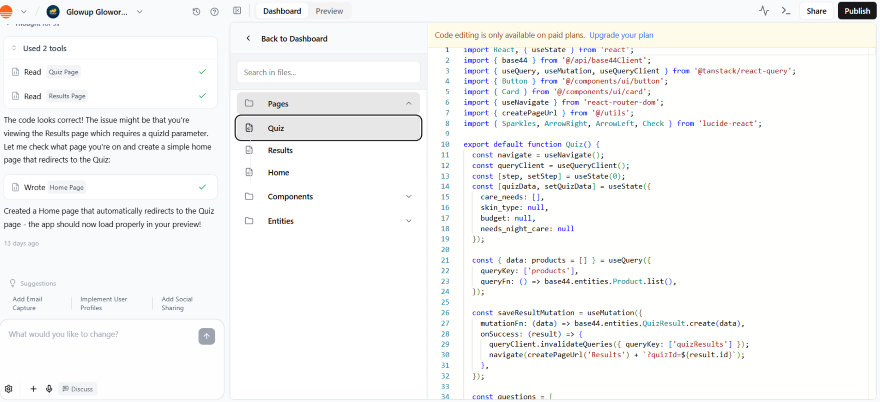Click the Quiz file icon

pyautogui.click(x=249, y=128)
